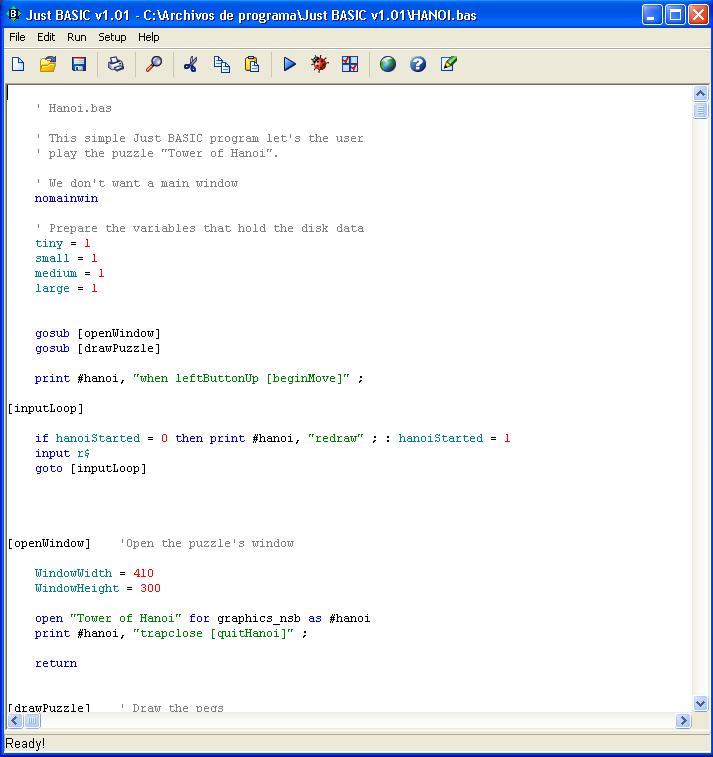
Task: Click the New file icon
Action: (x=18, y=64)
